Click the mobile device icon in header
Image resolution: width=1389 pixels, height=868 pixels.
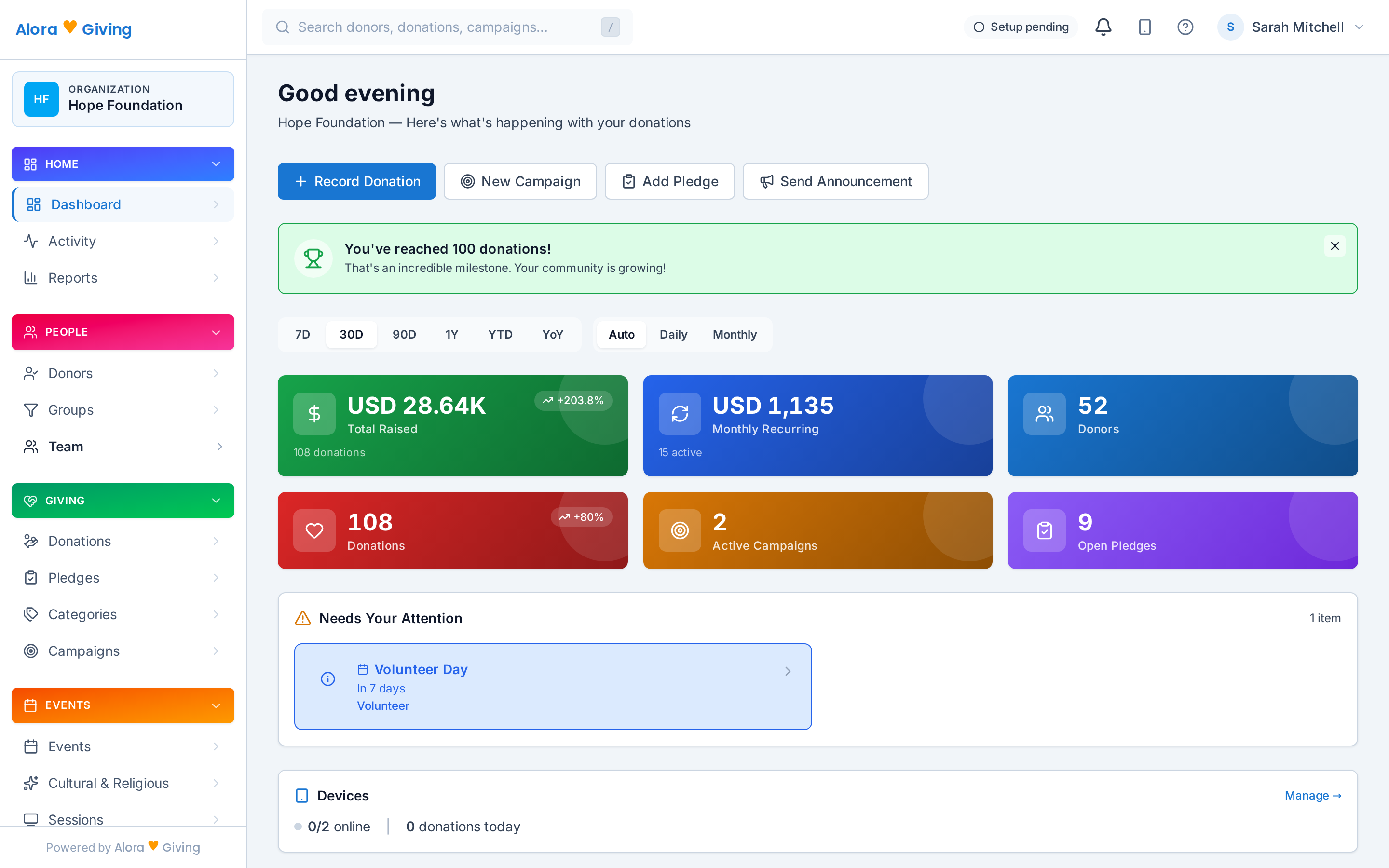[1144, 27]
